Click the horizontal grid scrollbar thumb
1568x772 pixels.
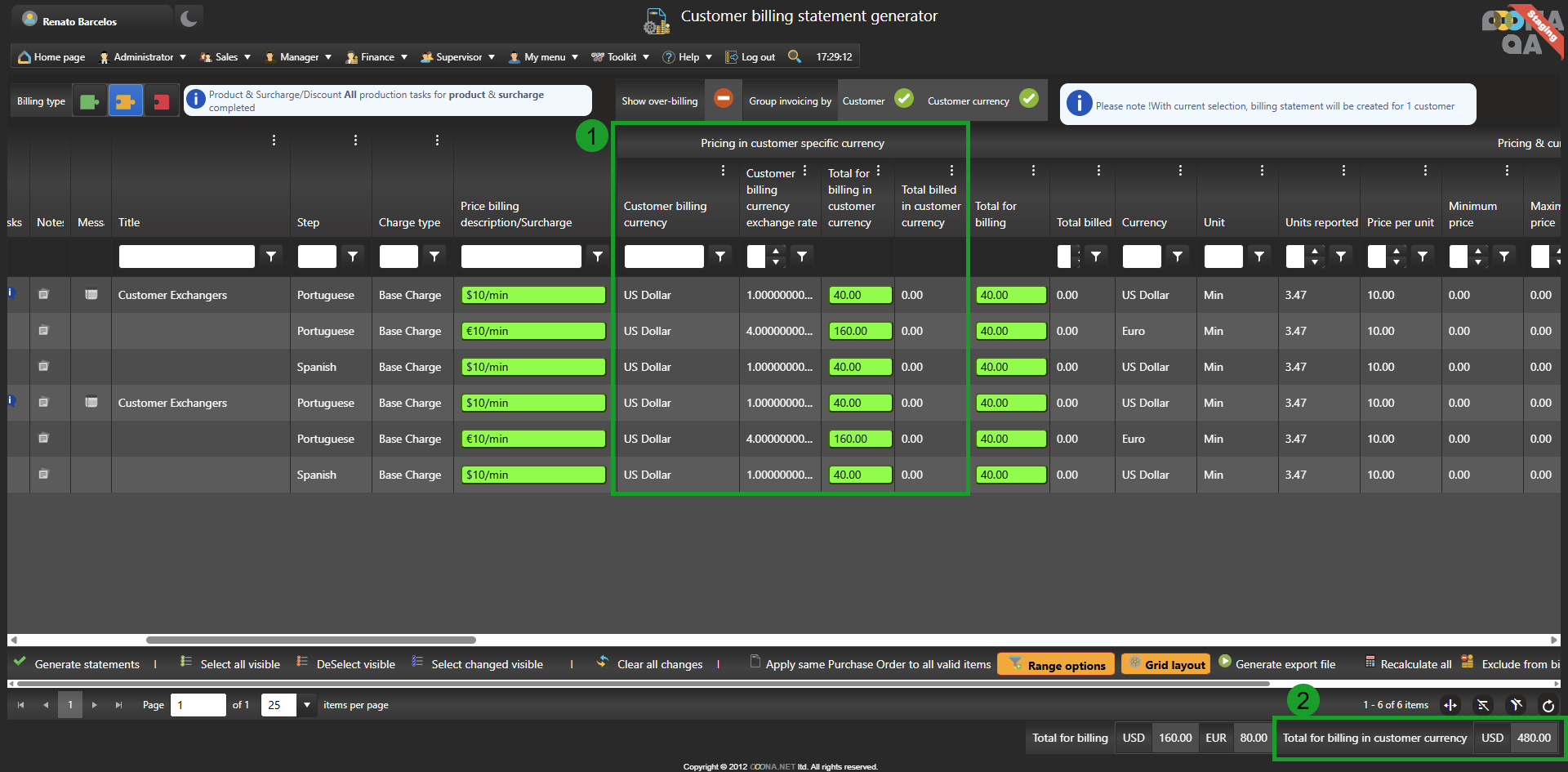pos(310,640)
